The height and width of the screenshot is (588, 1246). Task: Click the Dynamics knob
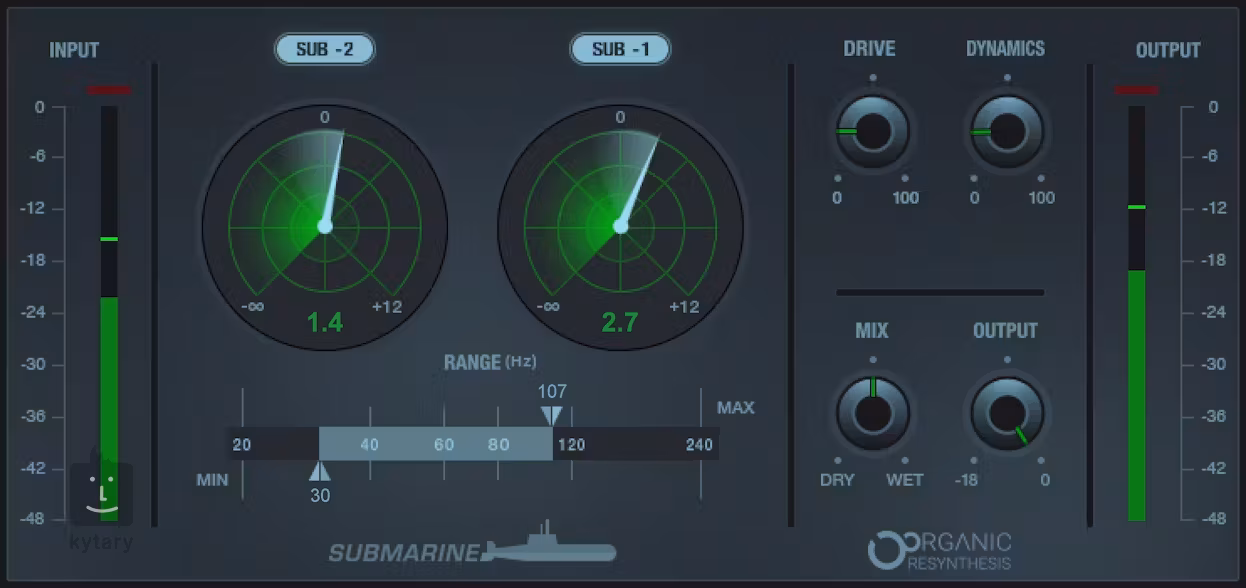[1006, 132]
